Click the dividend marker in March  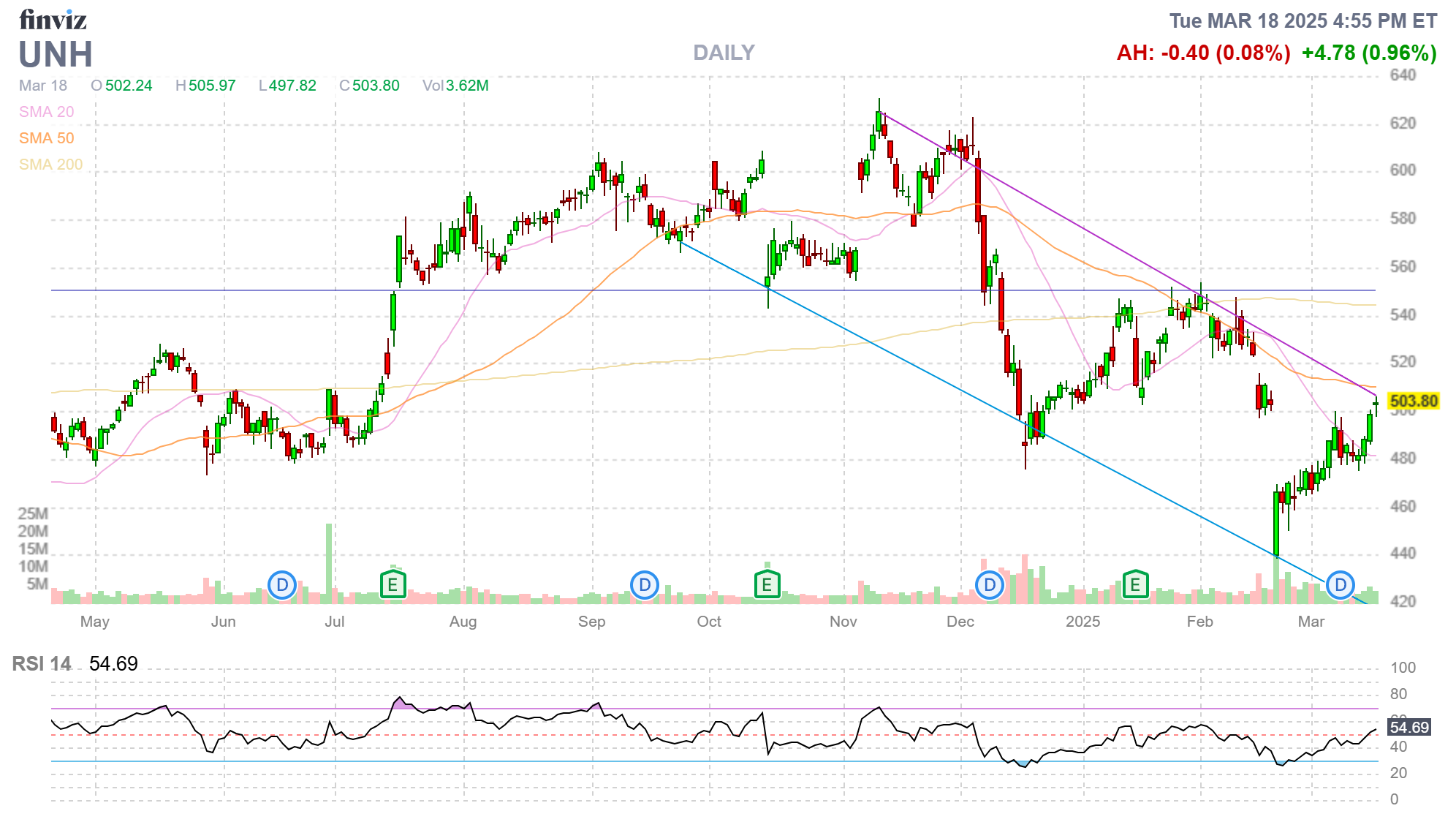pyautogui.click(x=1341, y=585)
